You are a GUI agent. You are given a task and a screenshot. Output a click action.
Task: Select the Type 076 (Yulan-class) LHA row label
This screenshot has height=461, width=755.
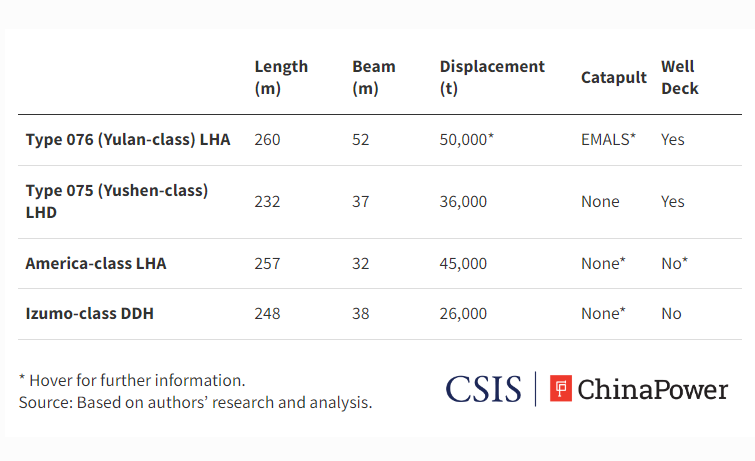(128, 139)
